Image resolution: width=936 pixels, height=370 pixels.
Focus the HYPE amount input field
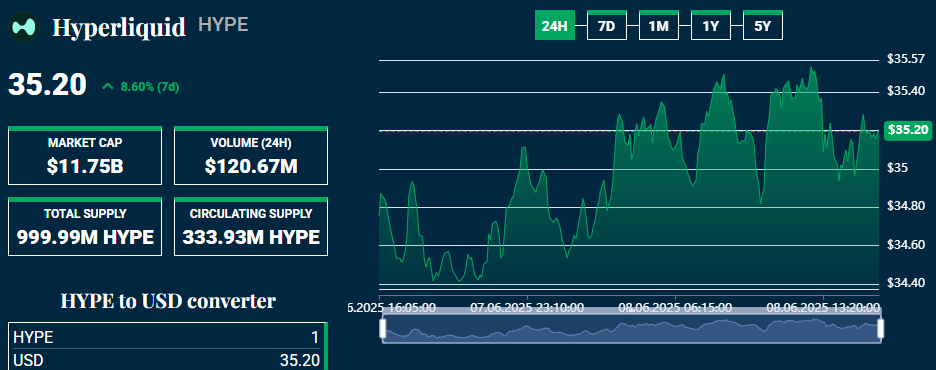168,337
